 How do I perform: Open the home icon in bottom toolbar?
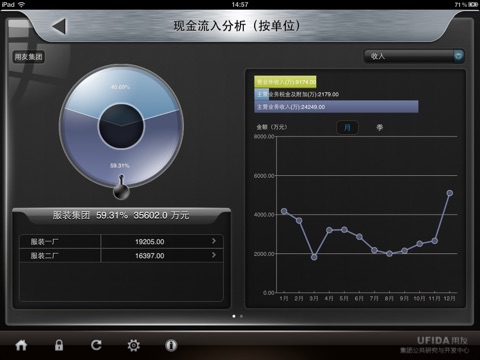[21, 345]
